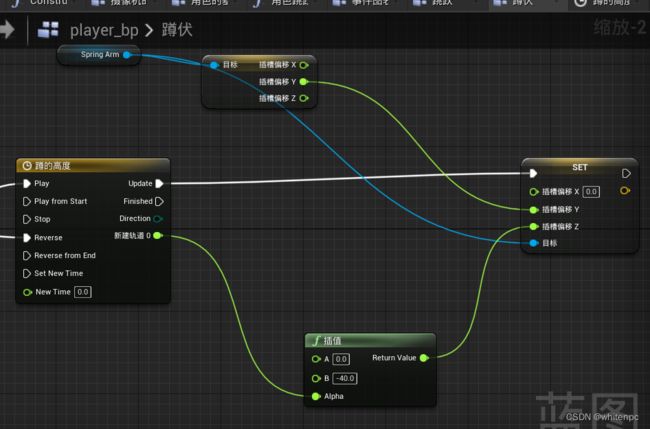Click the Play from Start exec pin
The image size is (650, 429).
[27, 201]
